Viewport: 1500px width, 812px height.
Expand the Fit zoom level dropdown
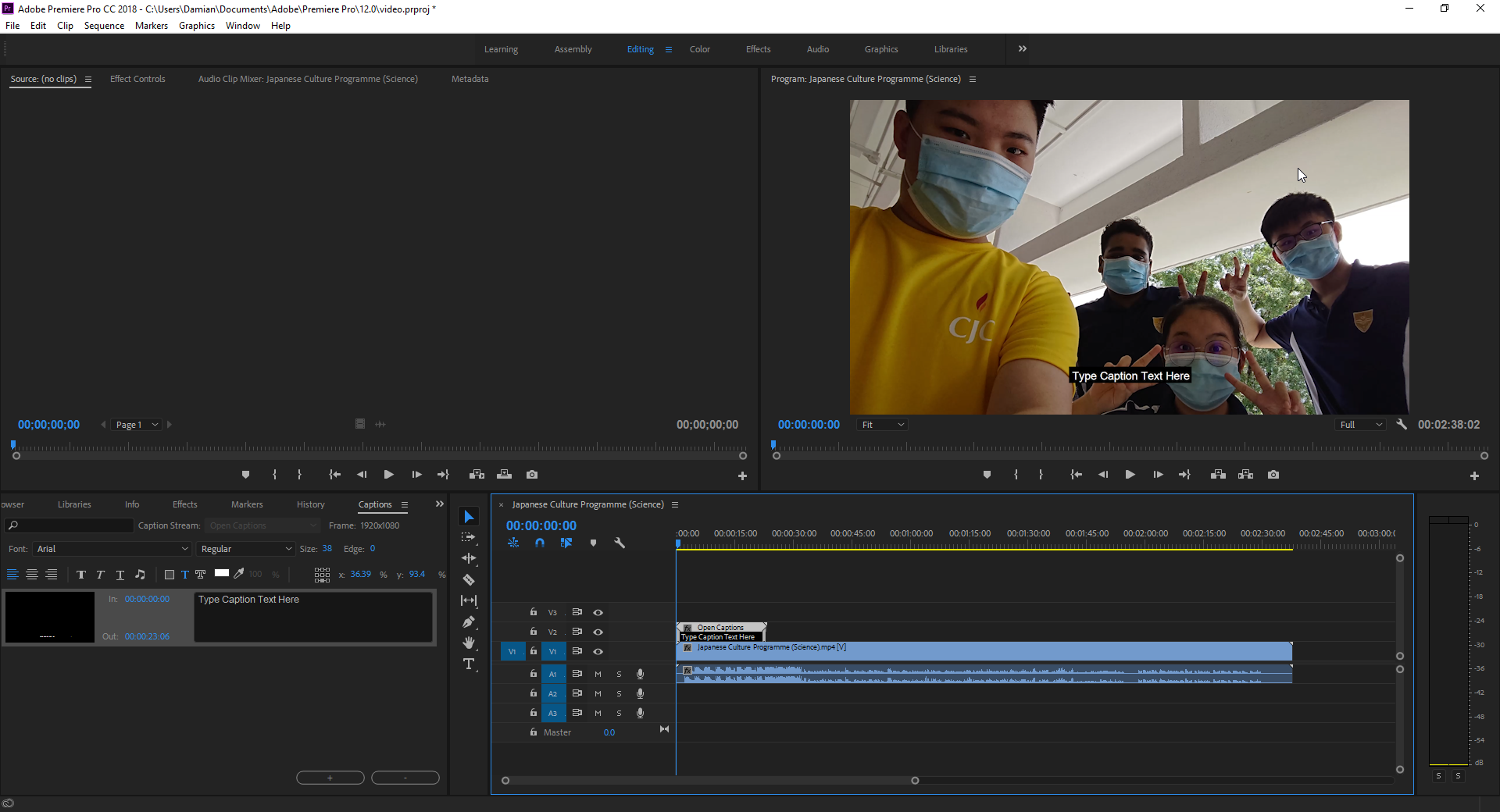[883, 425]
